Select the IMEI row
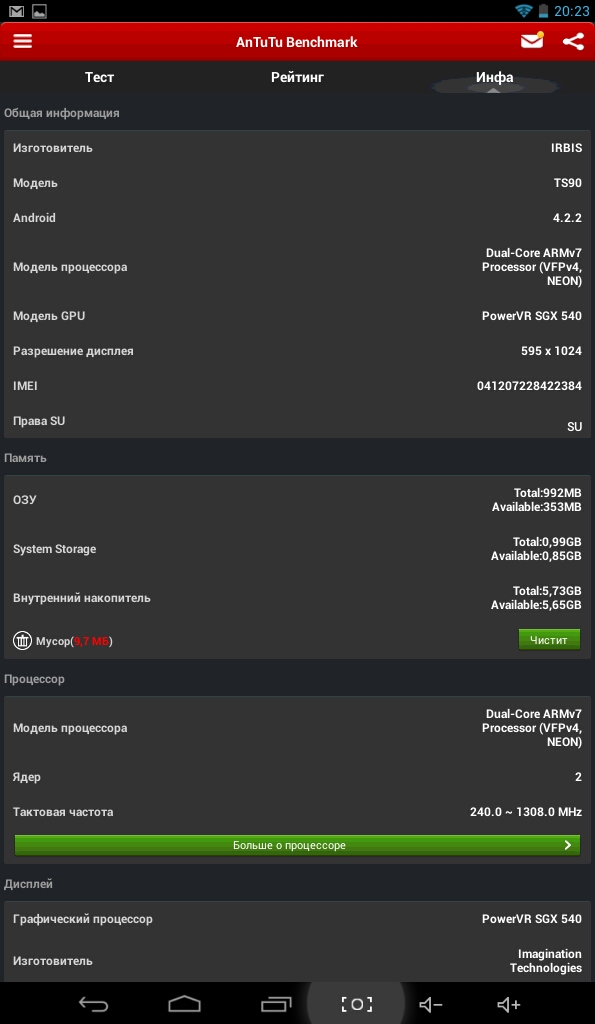This screenshot has height=1024, width=595. [x=297, y=386]
